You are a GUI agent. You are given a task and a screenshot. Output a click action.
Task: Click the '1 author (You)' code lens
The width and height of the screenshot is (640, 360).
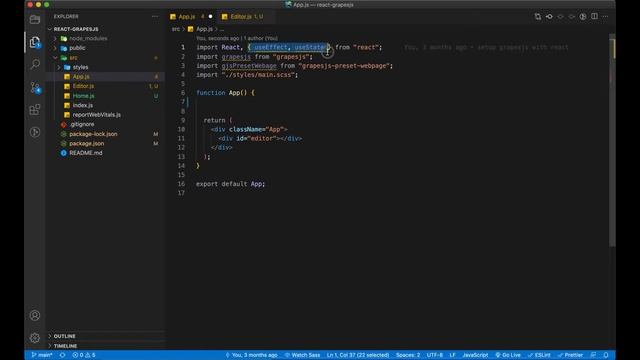(x=261, y=38)
